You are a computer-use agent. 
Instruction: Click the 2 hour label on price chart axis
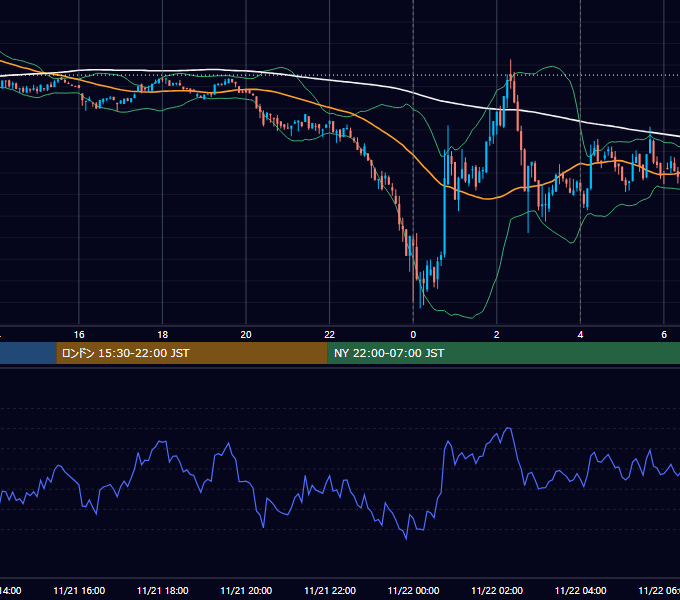point(497,335)
